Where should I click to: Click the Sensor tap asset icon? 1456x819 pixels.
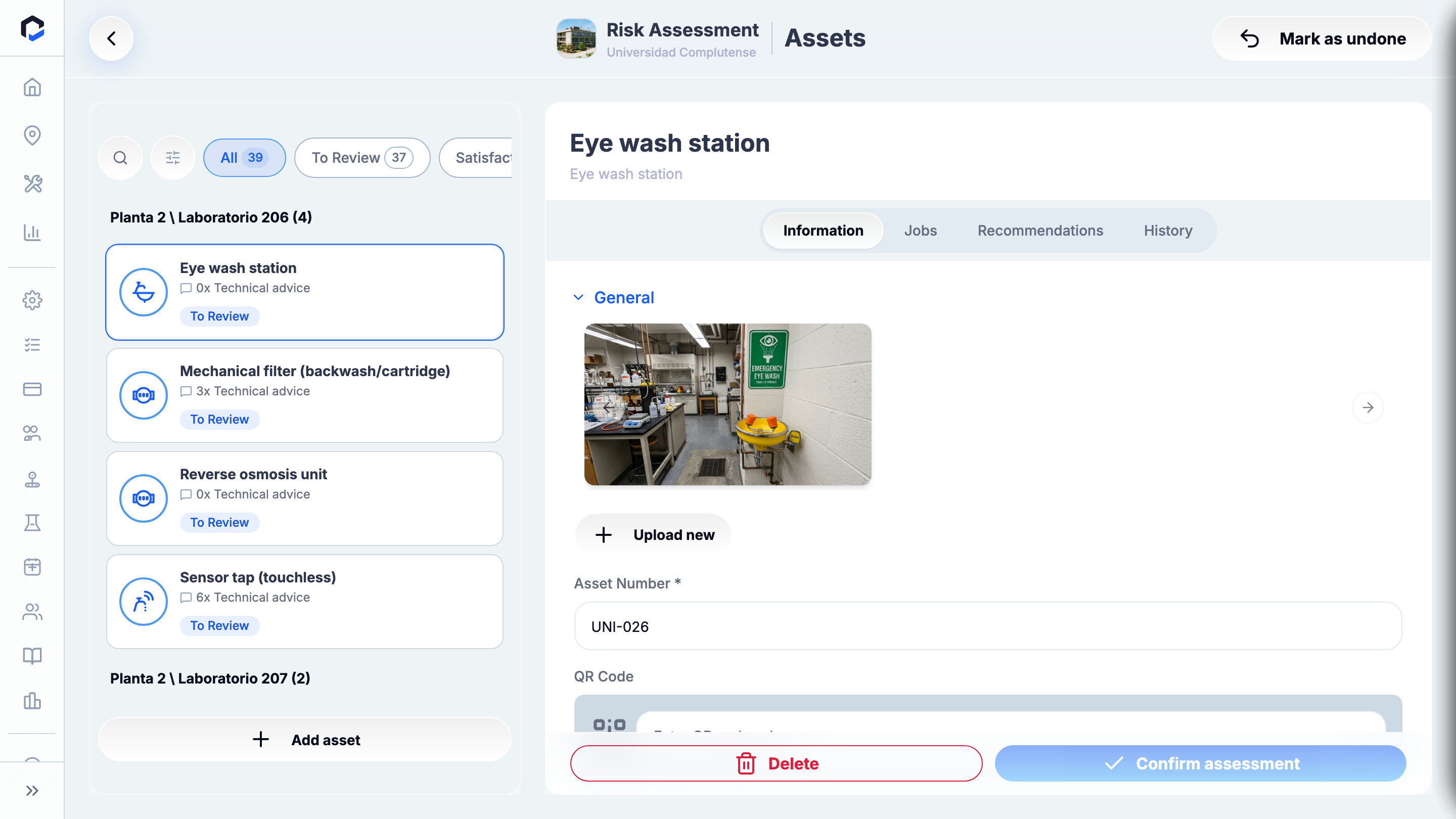pos(144,602)
